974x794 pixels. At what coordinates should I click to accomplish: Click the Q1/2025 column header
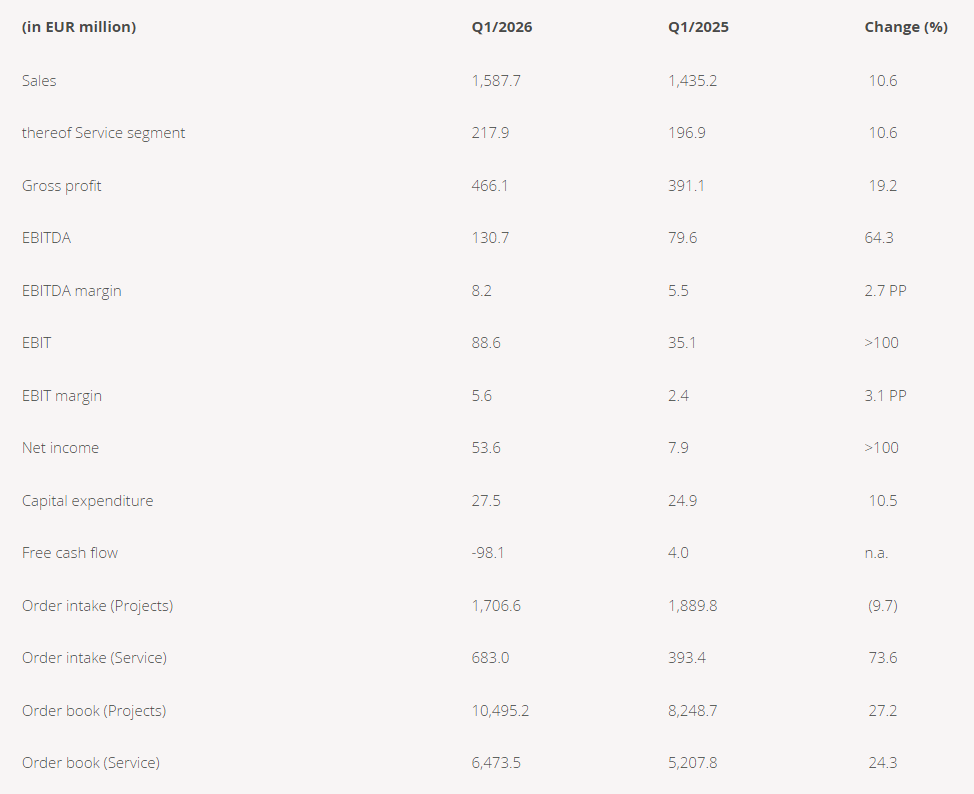(698, 27)
